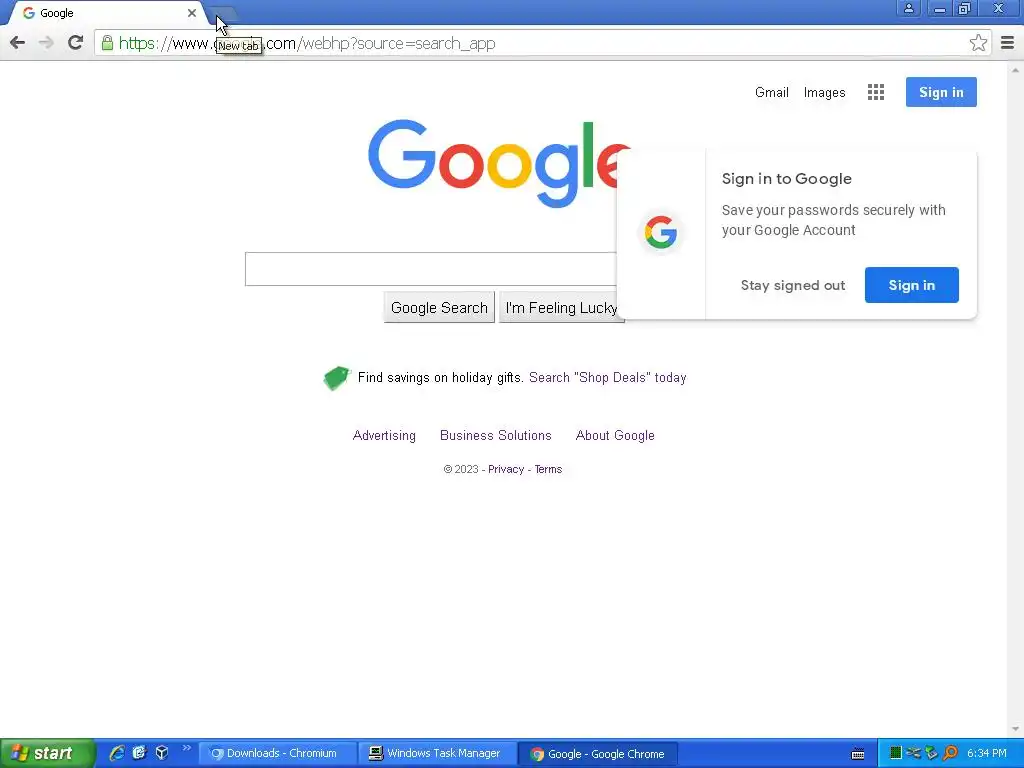The width and height of the screenshot is (1024, 768).
Task: Click the green shopping tag icon
Action: coord(337,377)
